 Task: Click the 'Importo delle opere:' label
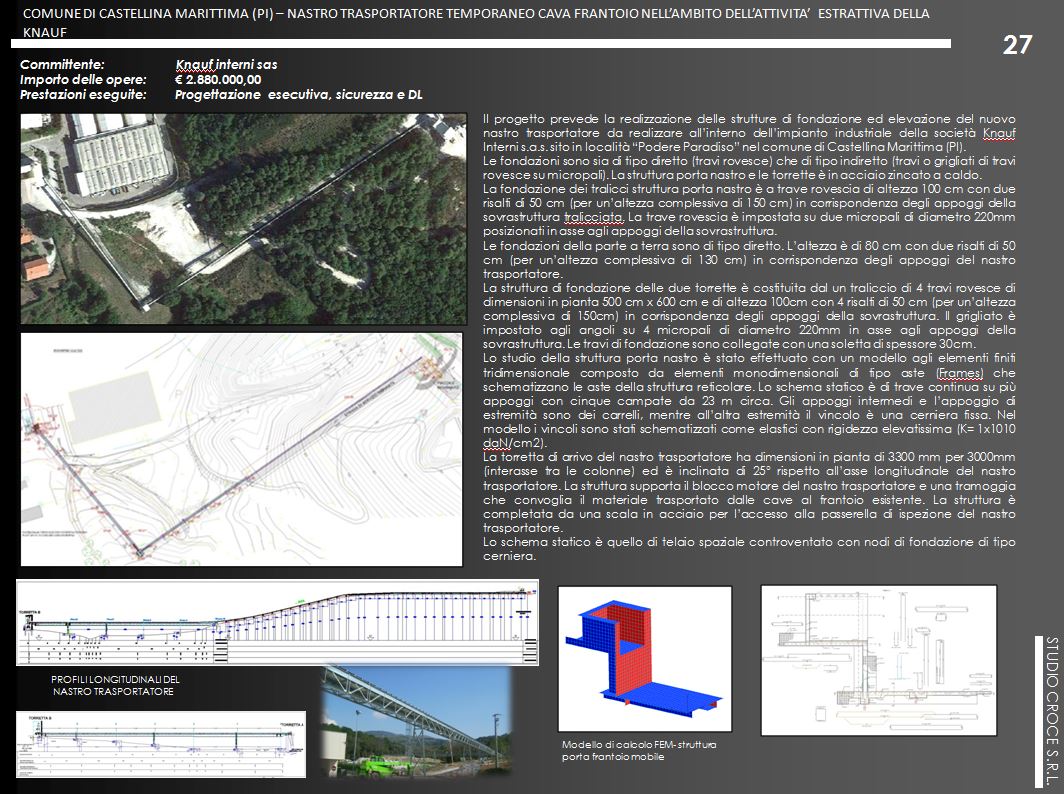point(83,79)
